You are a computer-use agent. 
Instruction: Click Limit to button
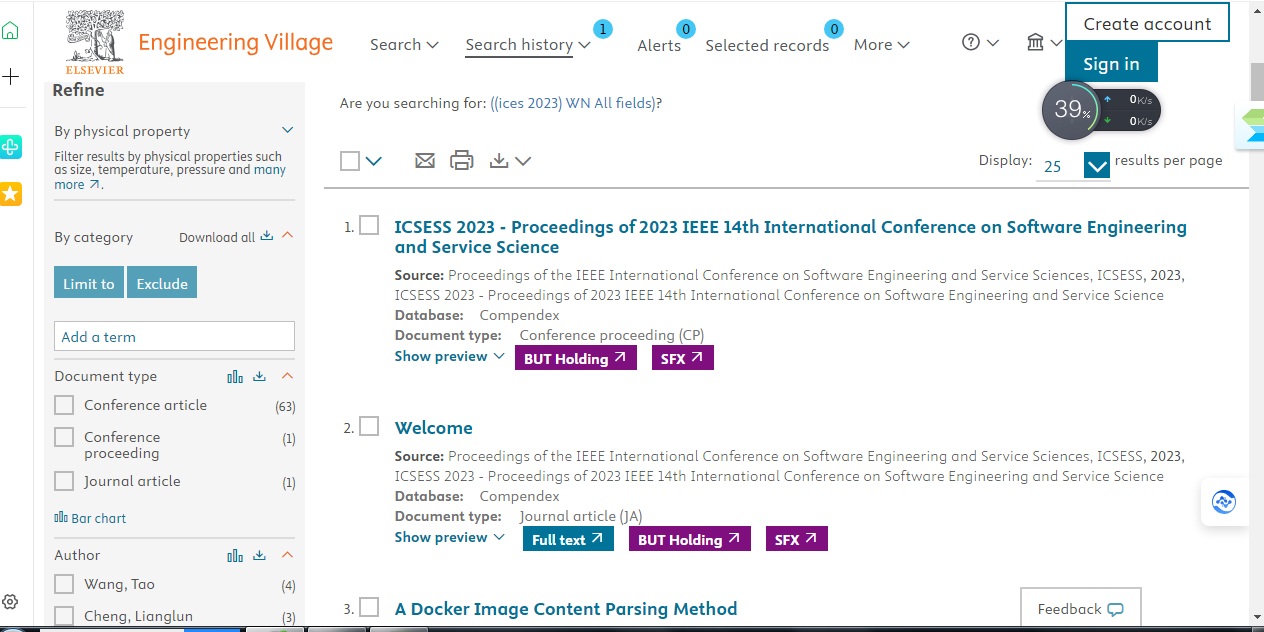point(89,283)
